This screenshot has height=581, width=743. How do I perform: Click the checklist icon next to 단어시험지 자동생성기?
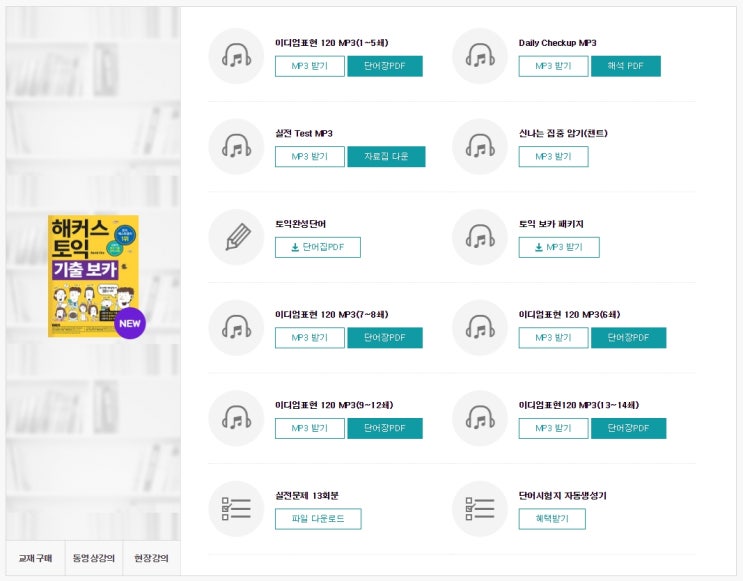(x=480, y=509)
